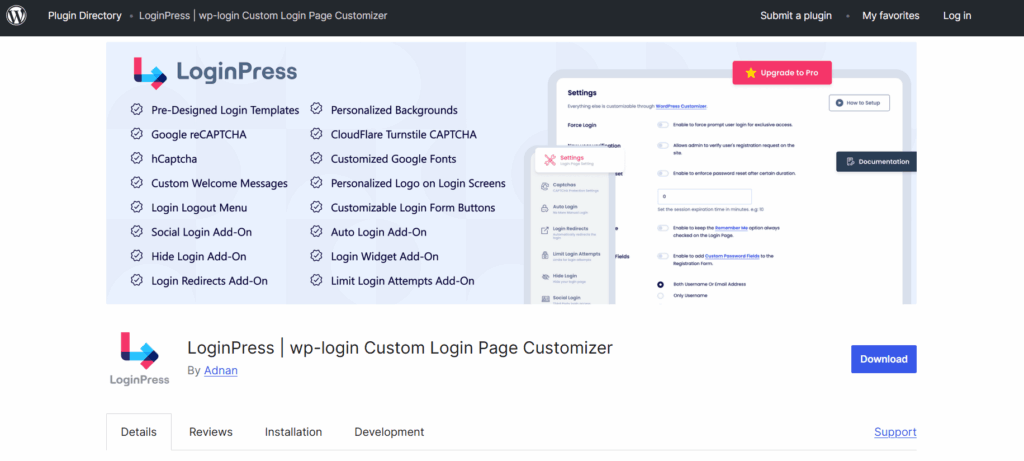Open the Details tab
This screenshot has height=461, width=1024.
click(x=139, y=432)
